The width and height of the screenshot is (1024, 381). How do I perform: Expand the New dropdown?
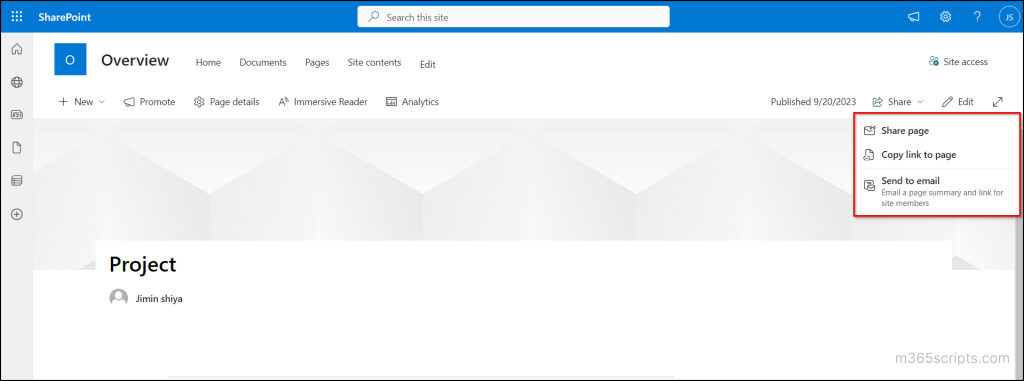82,102
